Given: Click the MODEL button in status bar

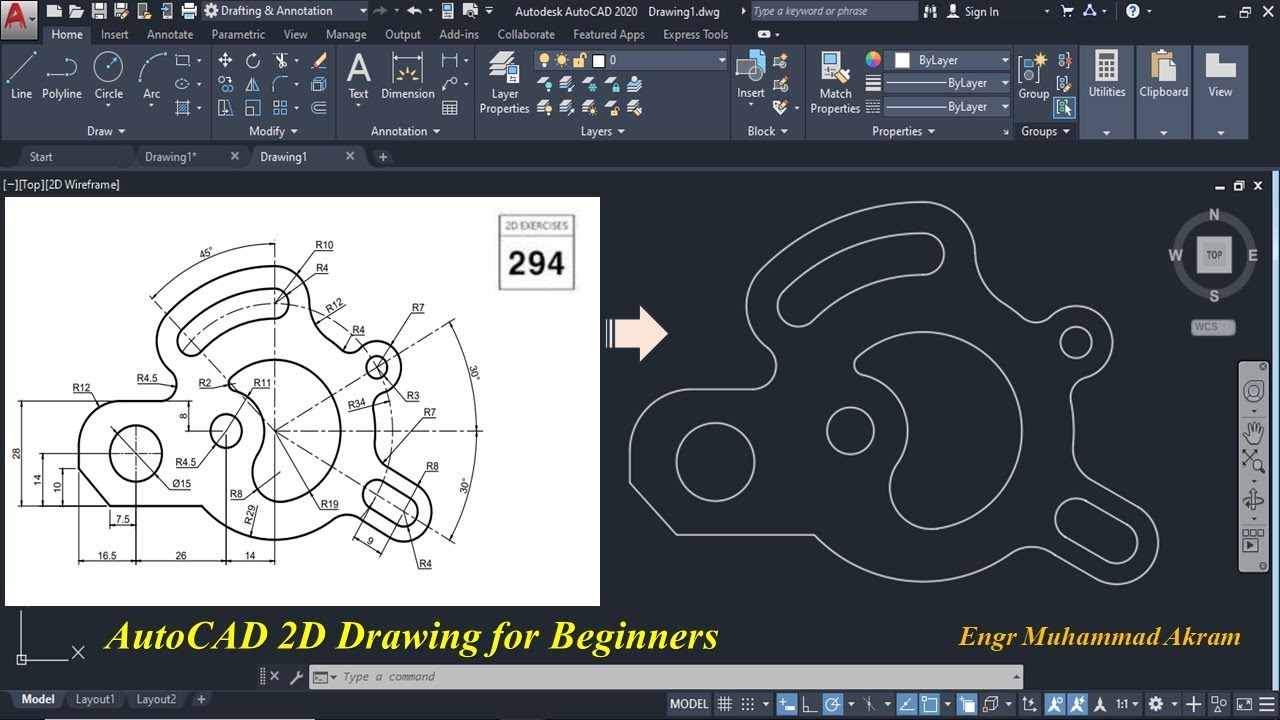Looking at the screenshot, I should pos(689,704).
